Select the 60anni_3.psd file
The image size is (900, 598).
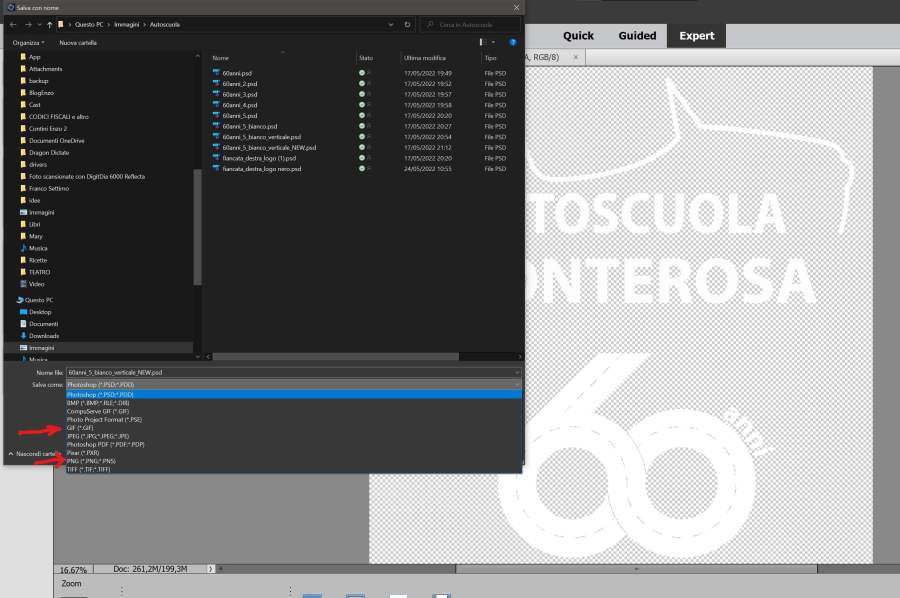238,94
